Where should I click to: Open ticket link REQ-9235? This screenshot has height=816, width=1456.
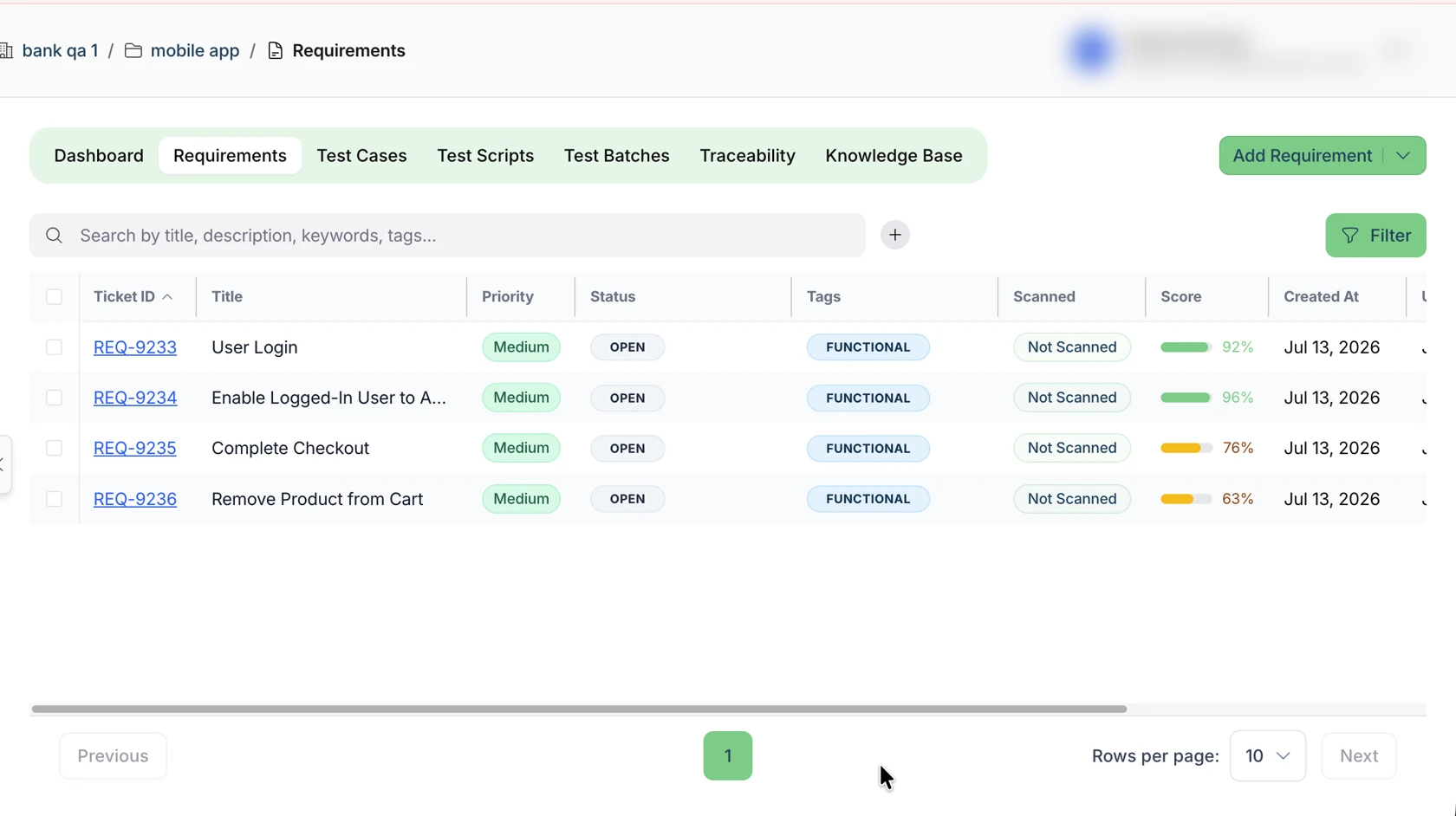pos(135,448)
